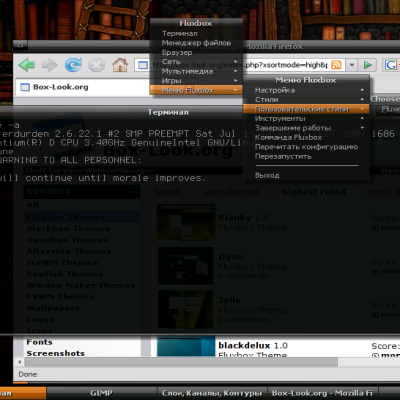Open the Sawfish Themes category
Screen dimensions: 400x400
coord(65,274)
